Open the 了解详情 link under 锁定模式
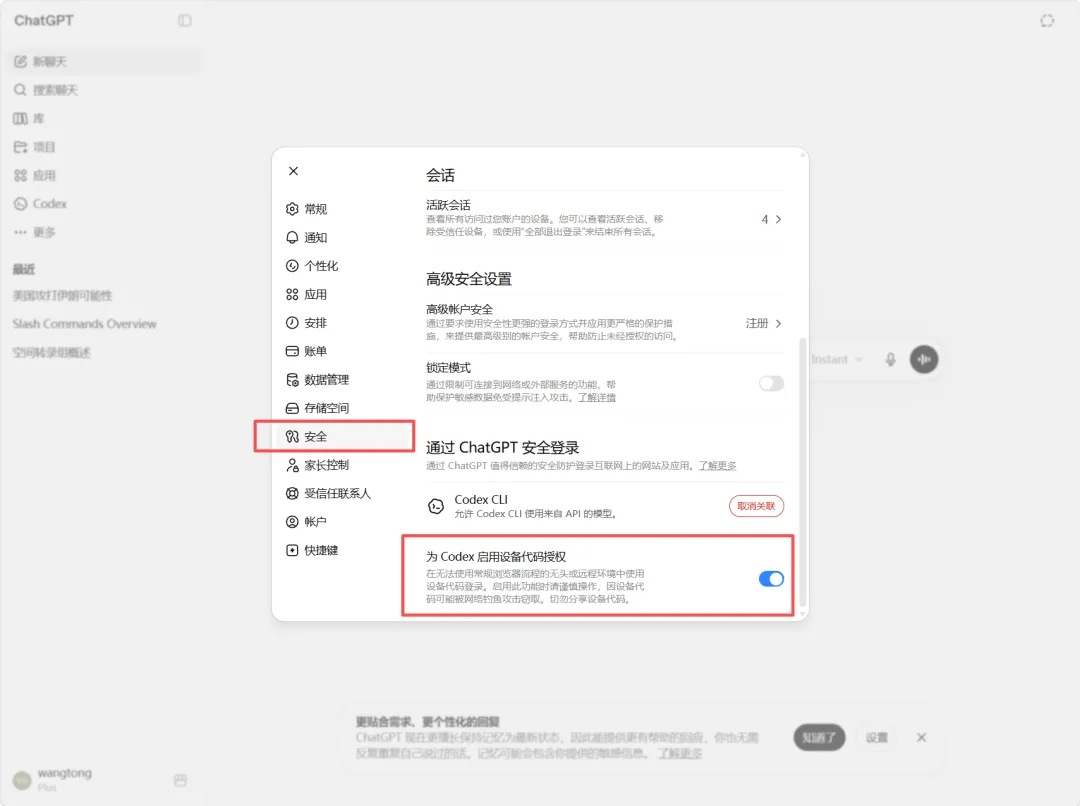 [x=596, y=397]
